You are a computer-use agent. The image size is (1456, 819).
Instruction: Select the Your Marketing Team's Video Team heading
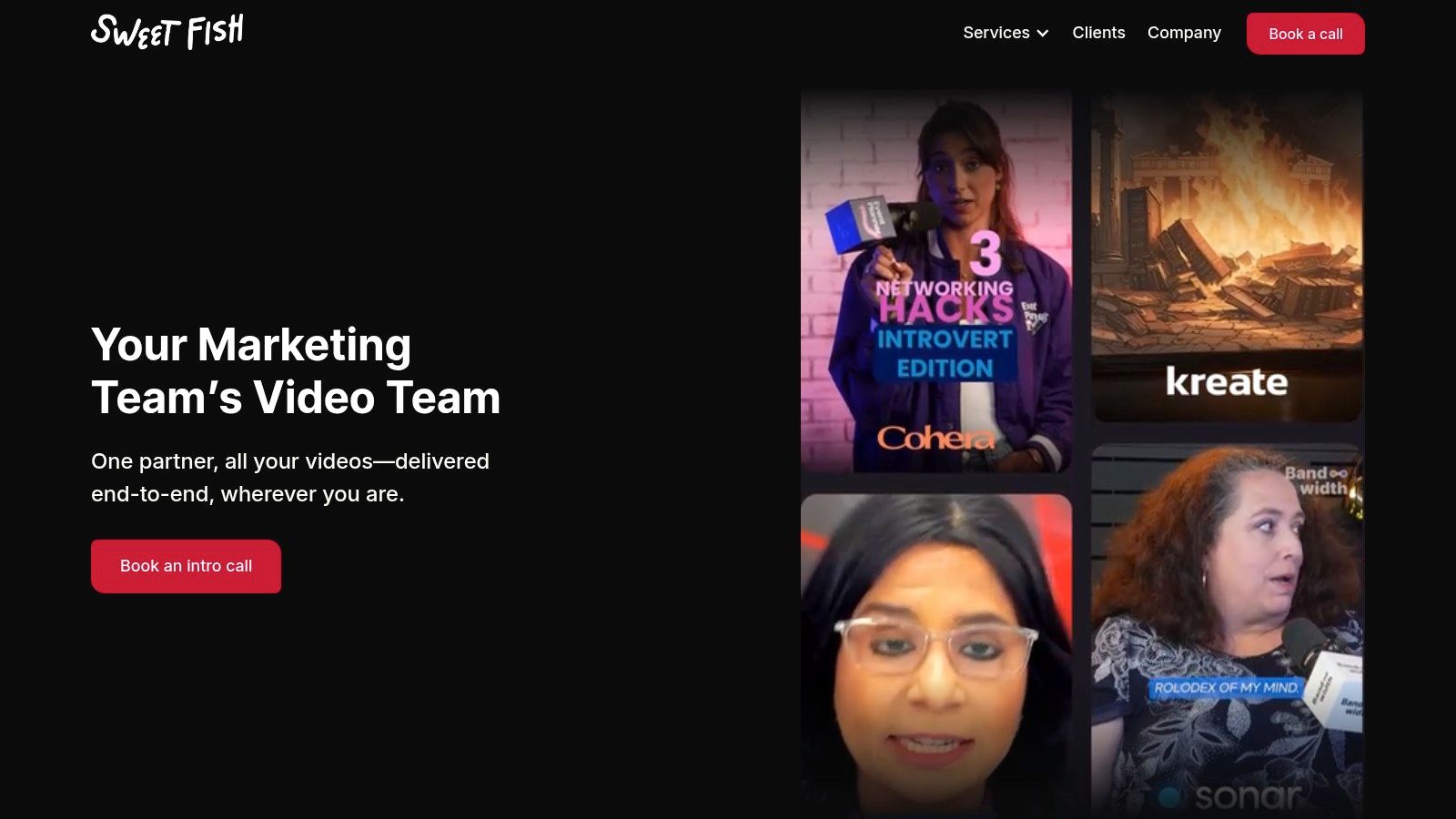pyautogui.click(x=296, y=371)
